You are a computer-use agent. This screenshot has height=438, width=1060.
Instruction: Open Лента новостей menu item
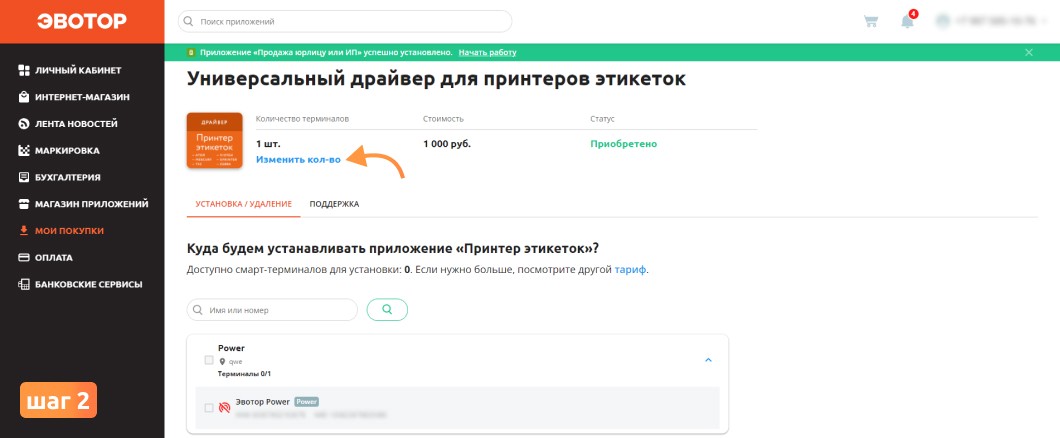tap(76, 124)
